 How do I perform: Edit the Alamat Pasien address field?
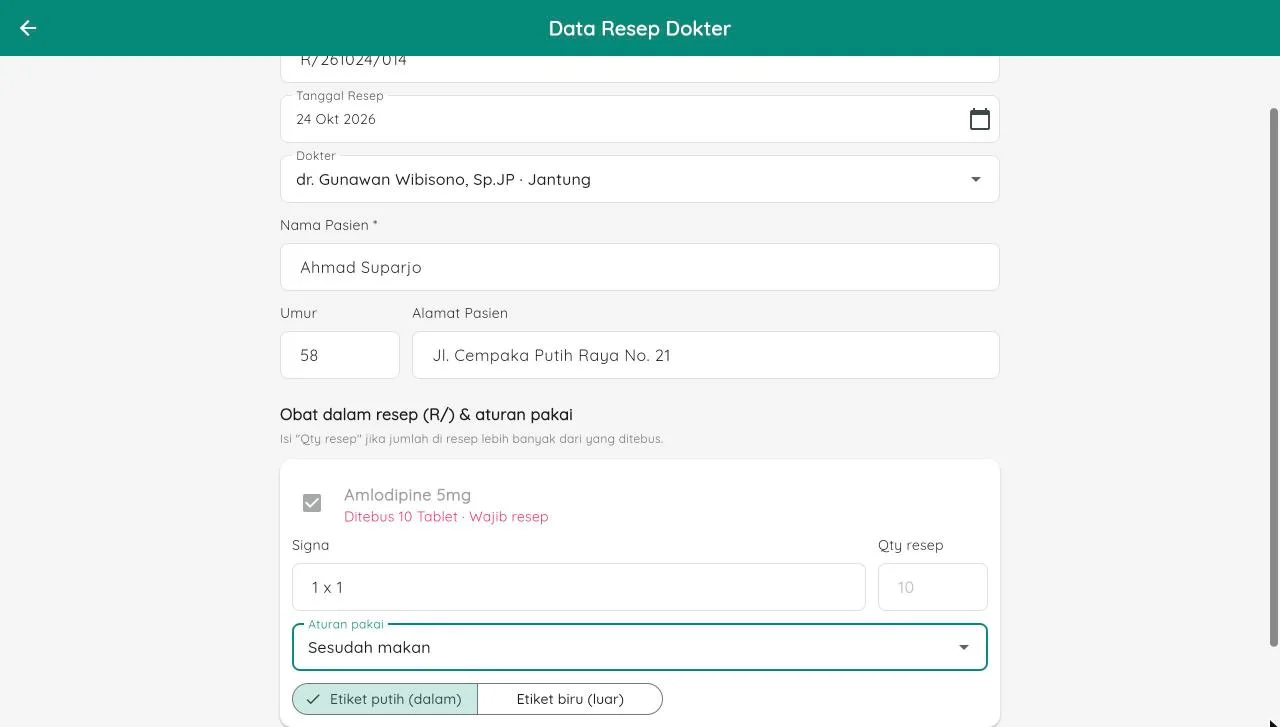tap(706, 355)
